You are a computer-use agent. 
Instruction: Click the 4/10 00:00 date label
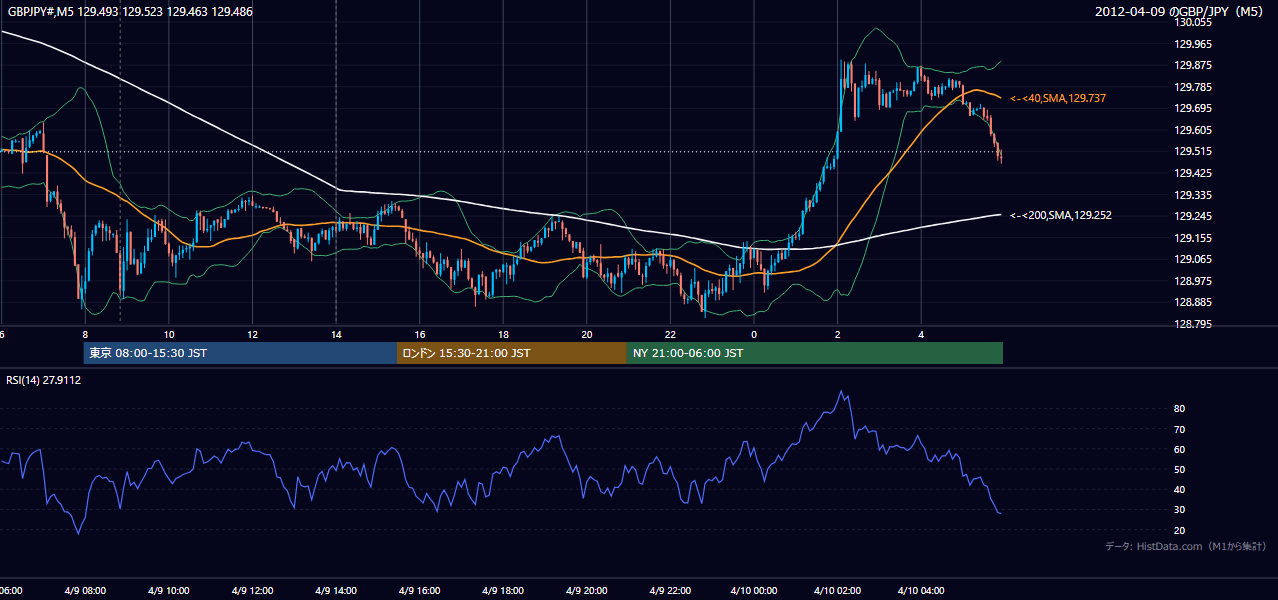coord(754,590)
